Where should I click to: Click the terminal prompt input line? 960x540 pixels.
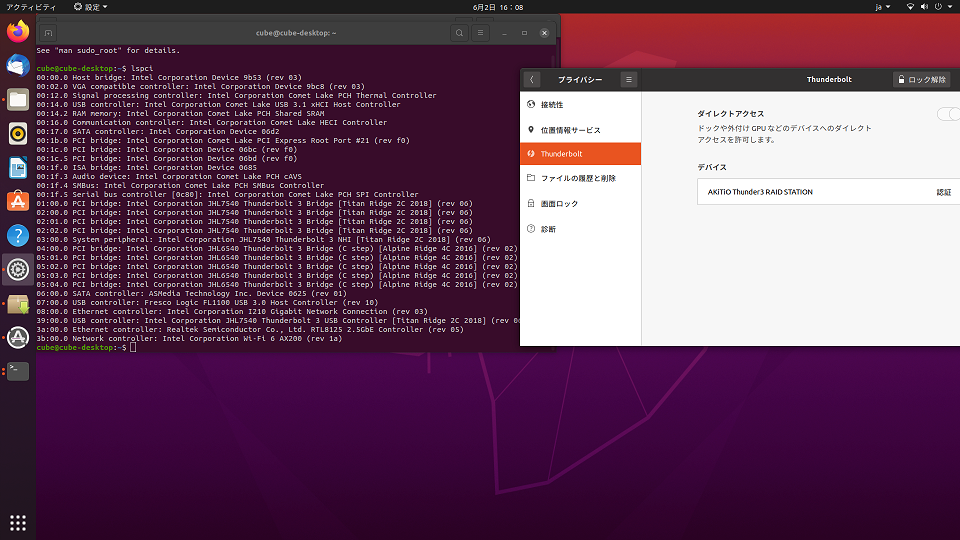pos(86,348)
